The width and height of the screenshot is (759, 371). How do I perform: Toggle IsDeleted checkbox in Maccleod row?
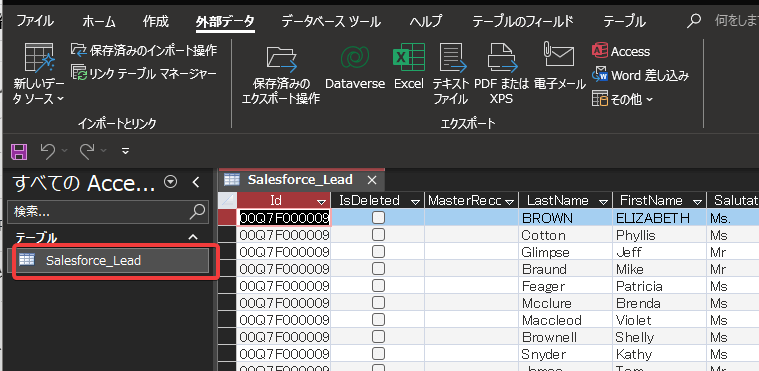tap(378, 320)
